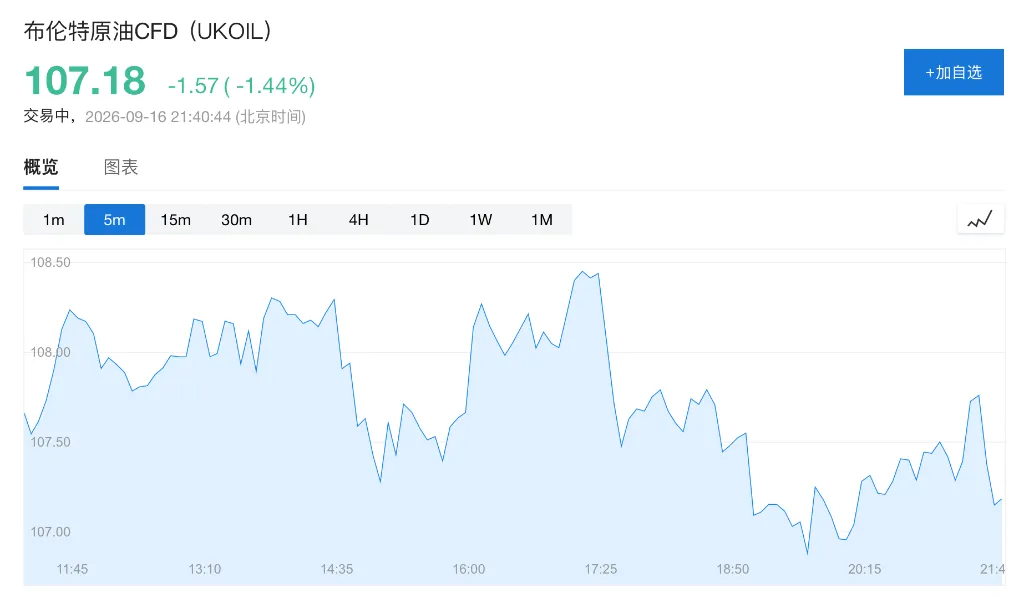Click the chart peak near 17:25
1024x602 pixels.
[583, 272]
